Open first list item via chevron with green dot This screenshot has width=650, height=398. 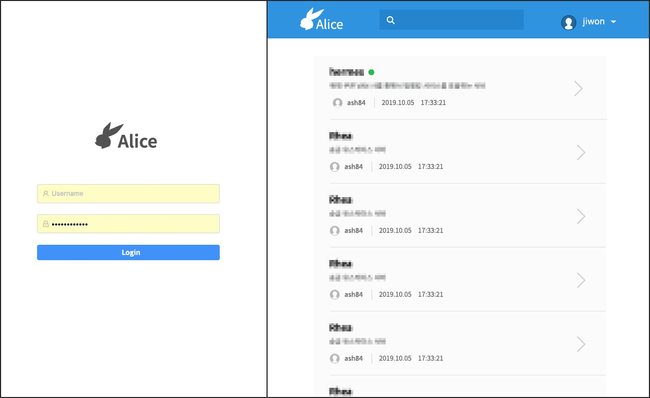point(578,88)
